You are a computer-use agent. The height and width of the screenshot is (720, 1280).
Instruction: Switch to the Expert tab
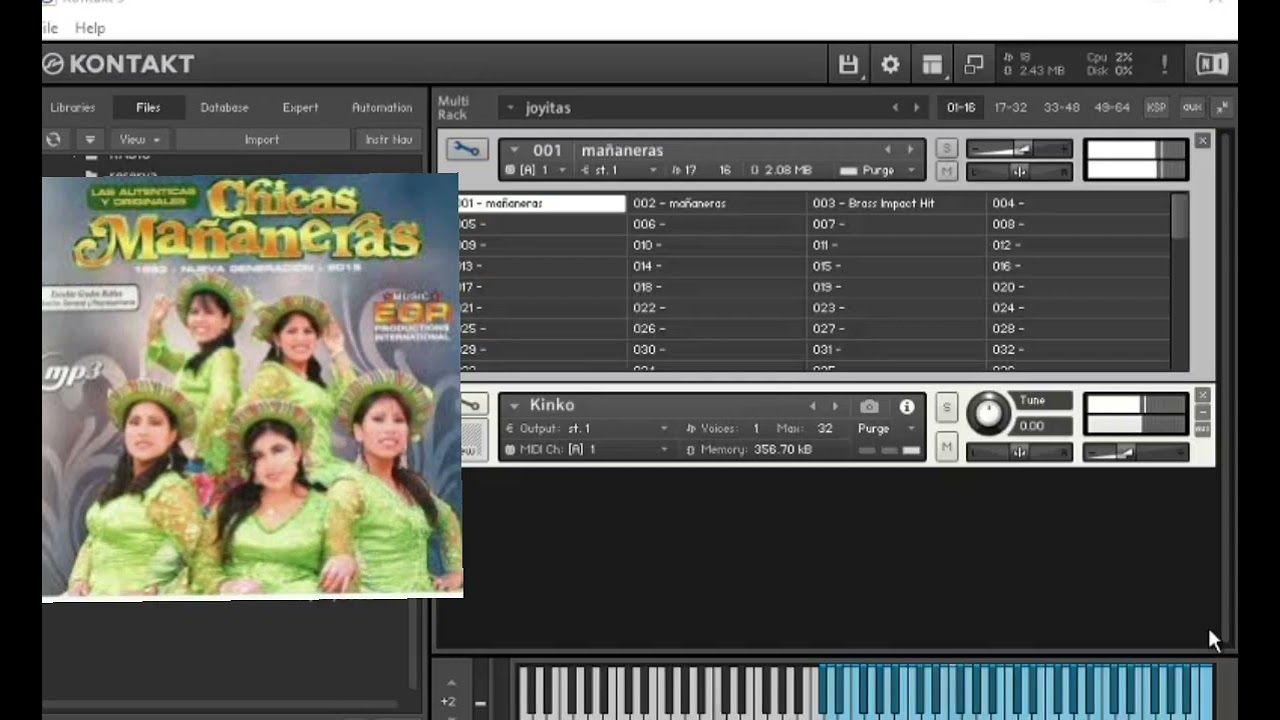[300, 107]
